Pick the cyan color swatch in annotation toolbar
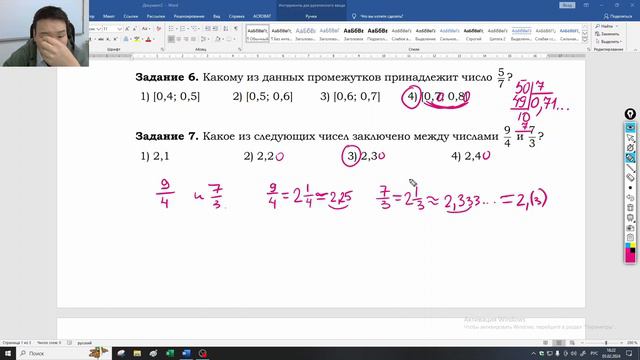 click(x=628, y=245)
